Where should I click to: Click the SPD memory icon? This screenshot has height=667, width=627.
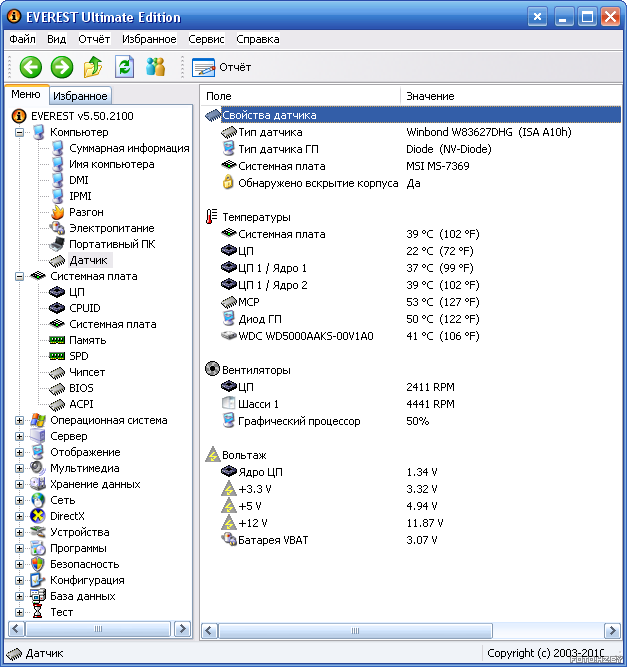(57, 356)
